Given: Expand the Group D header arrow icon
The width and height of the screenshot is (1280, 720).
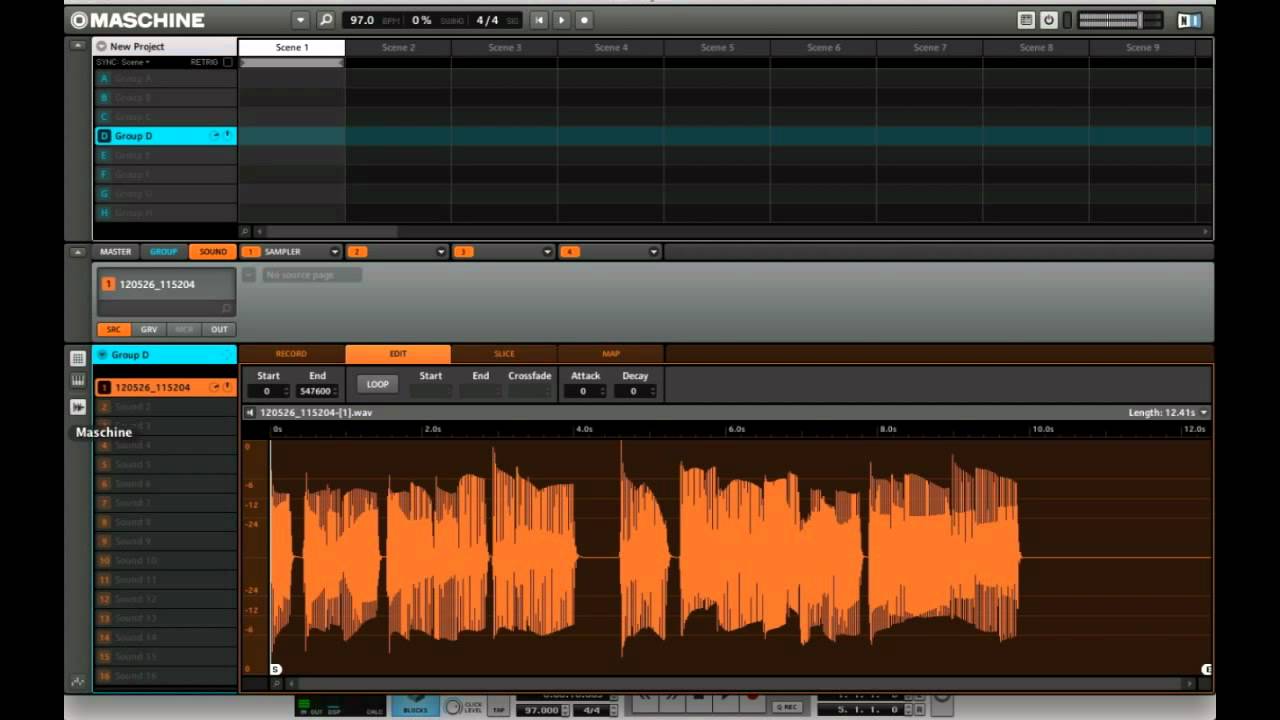Looking at the screenshot, I should point(102,355).
